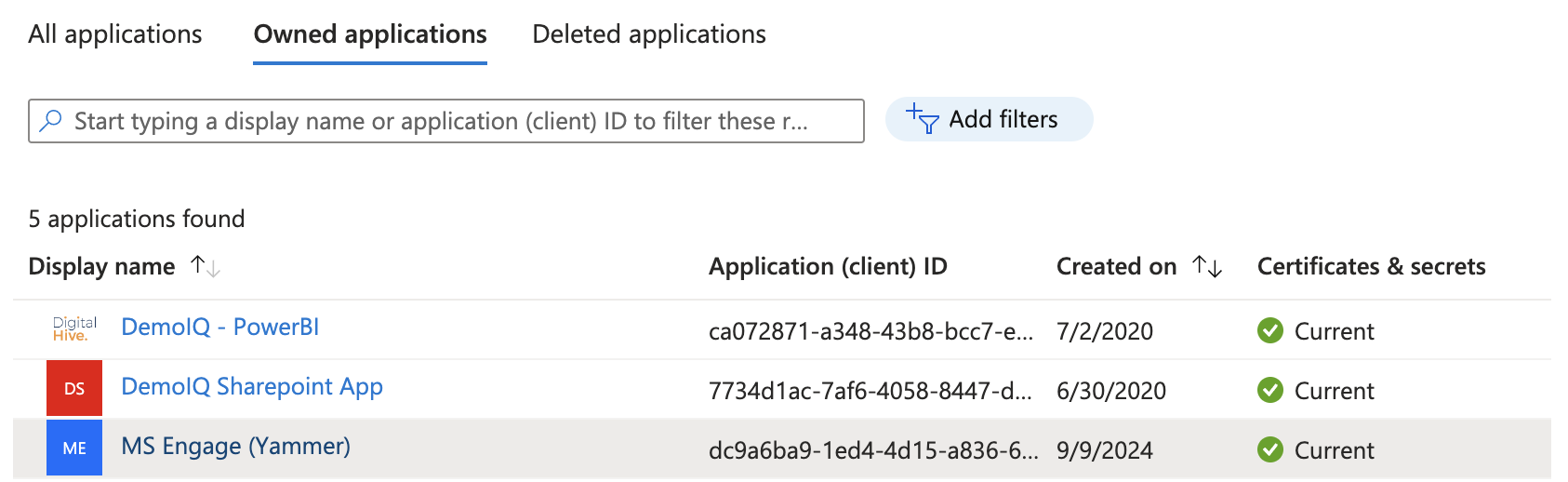
Task: Open the Deleted applications tab
Action: pos(649,34)
